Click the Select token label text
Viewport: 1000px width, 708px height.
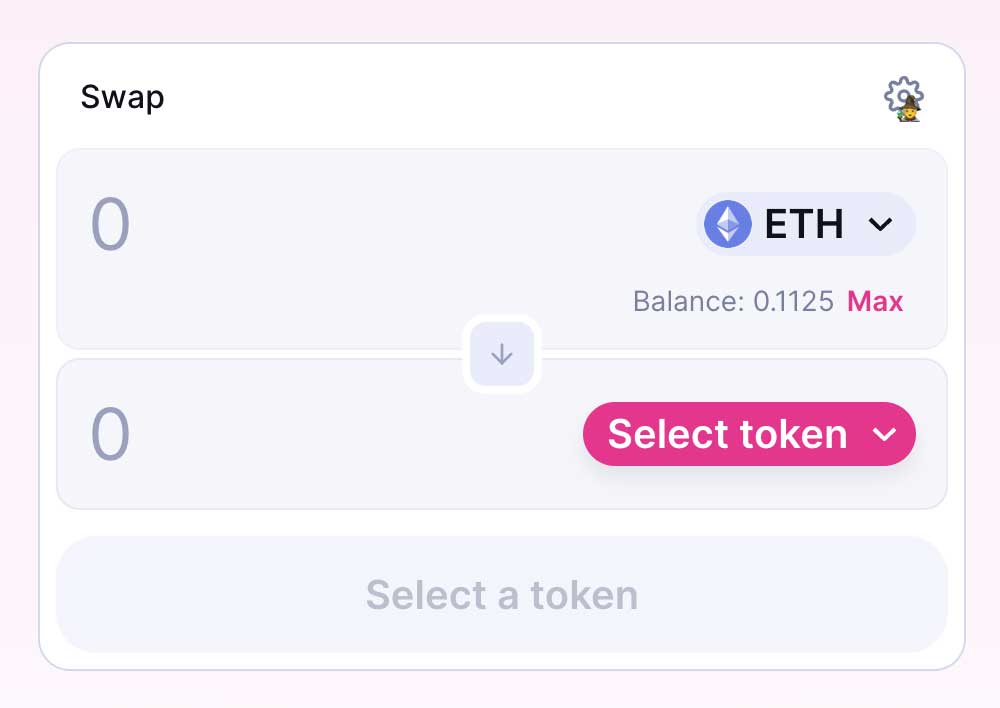727,434
